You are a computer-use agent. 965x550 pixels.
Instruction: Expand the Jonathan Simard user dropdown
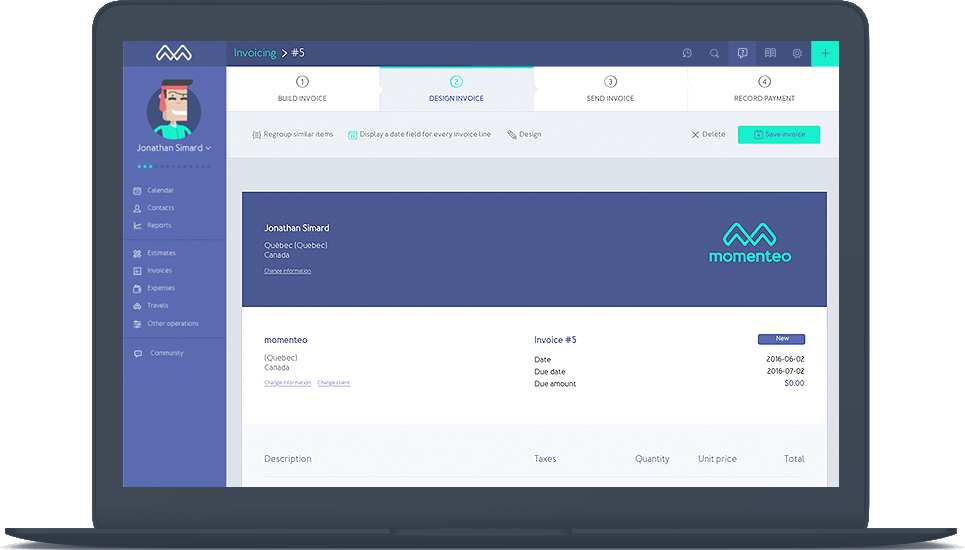pos(174,148)
